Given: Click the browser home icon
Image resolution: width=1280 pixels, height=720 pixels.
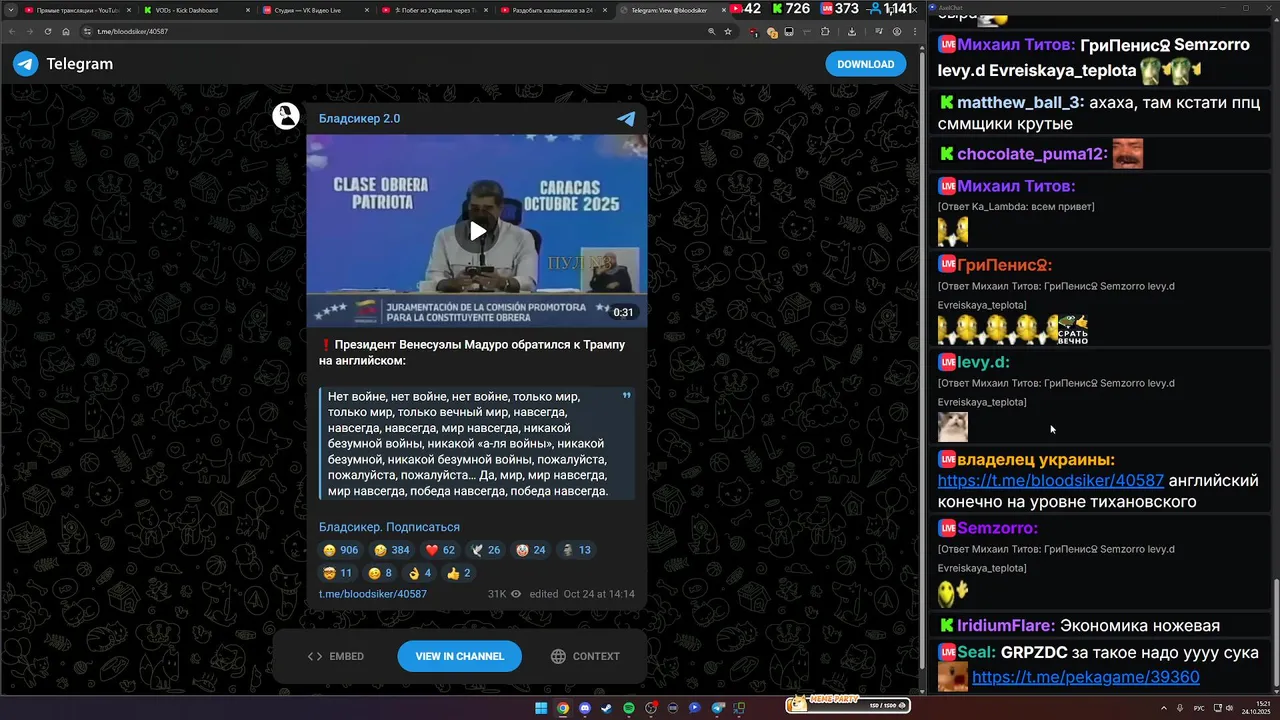Looking at the screenshot, I should pyautogui.click(x=65, y=31).
